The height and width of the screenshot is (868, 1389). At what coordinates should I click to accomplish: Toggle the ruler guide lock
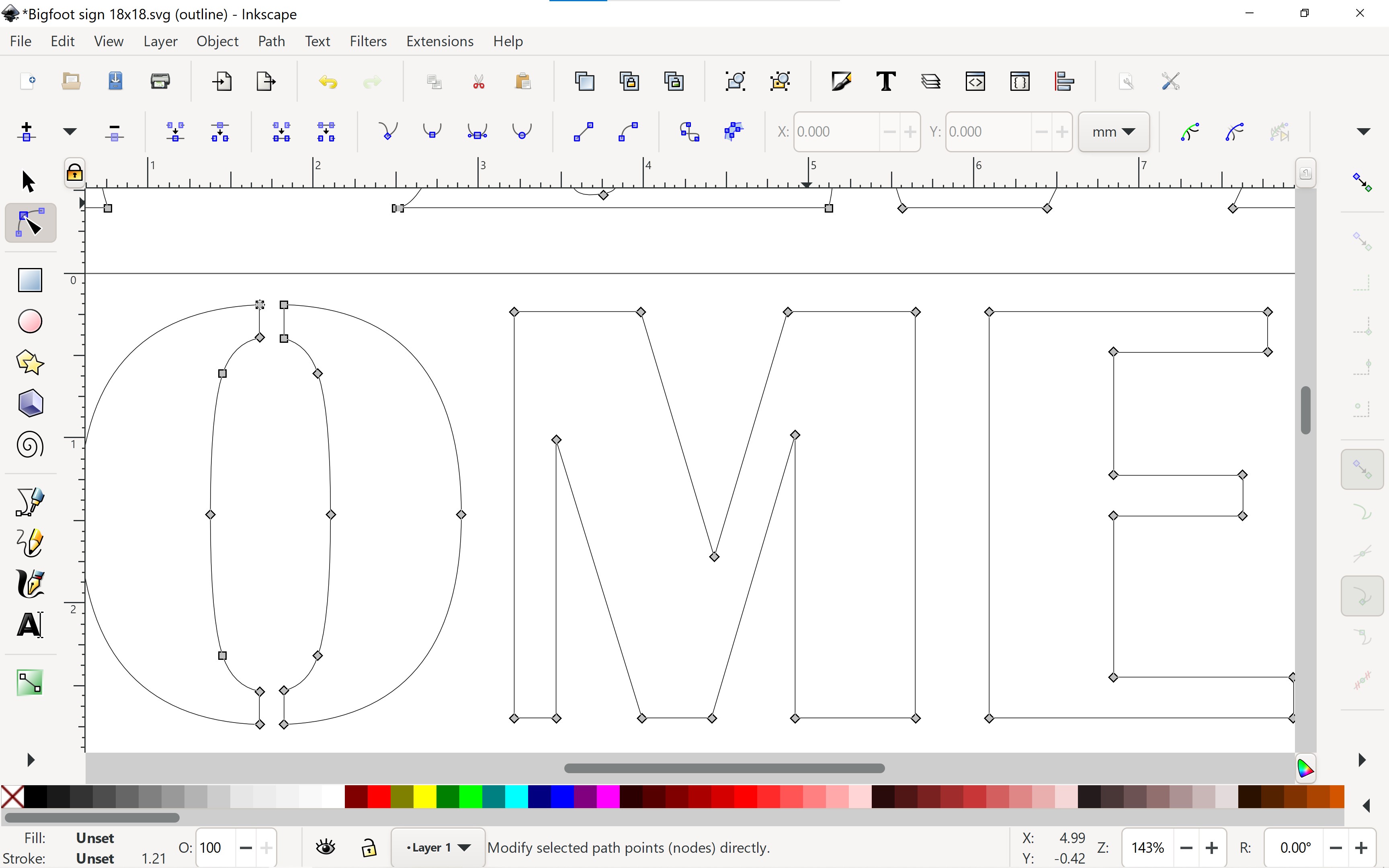click(75, 173)
